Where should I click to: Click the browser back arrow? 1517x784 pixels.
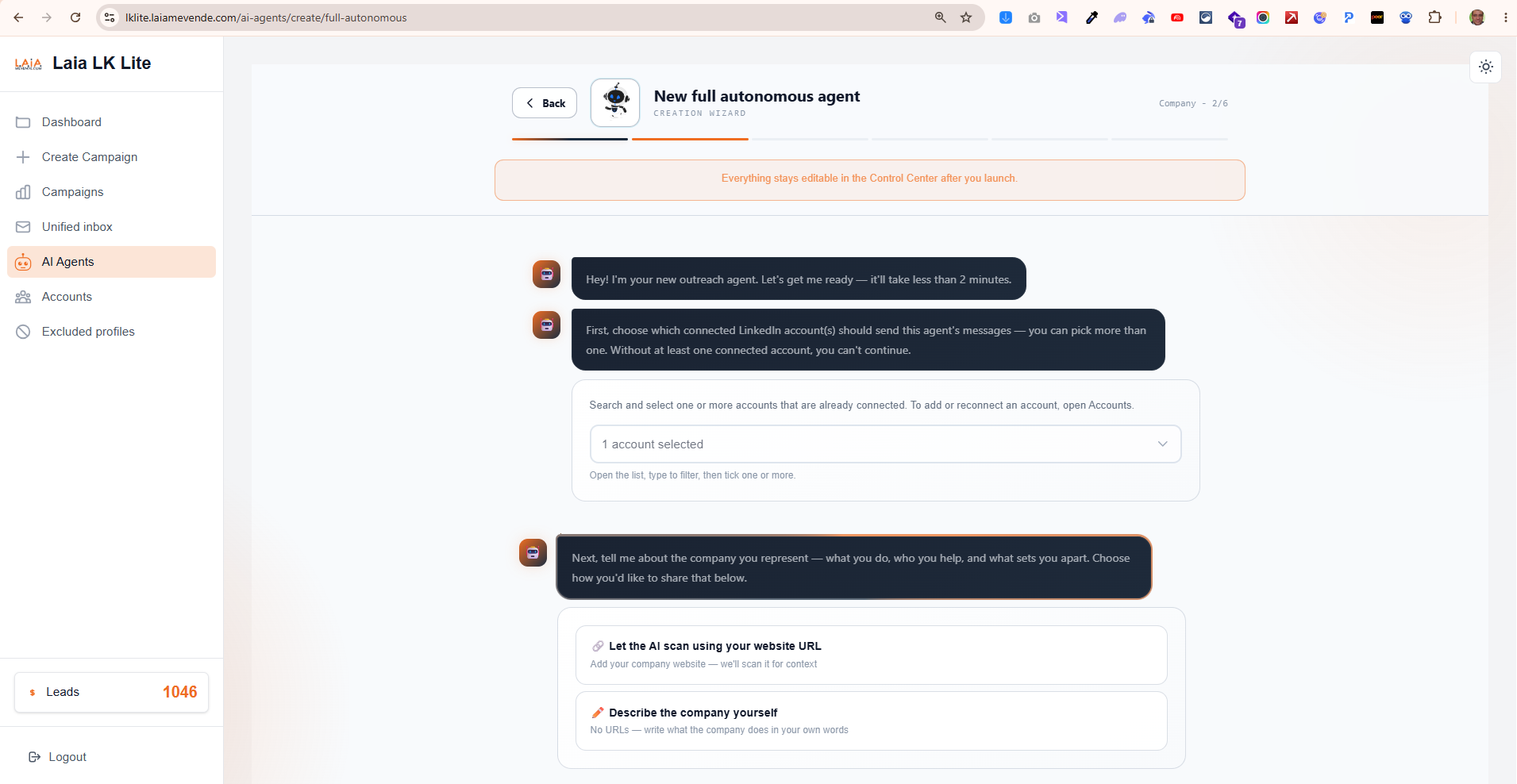[18, 17]
